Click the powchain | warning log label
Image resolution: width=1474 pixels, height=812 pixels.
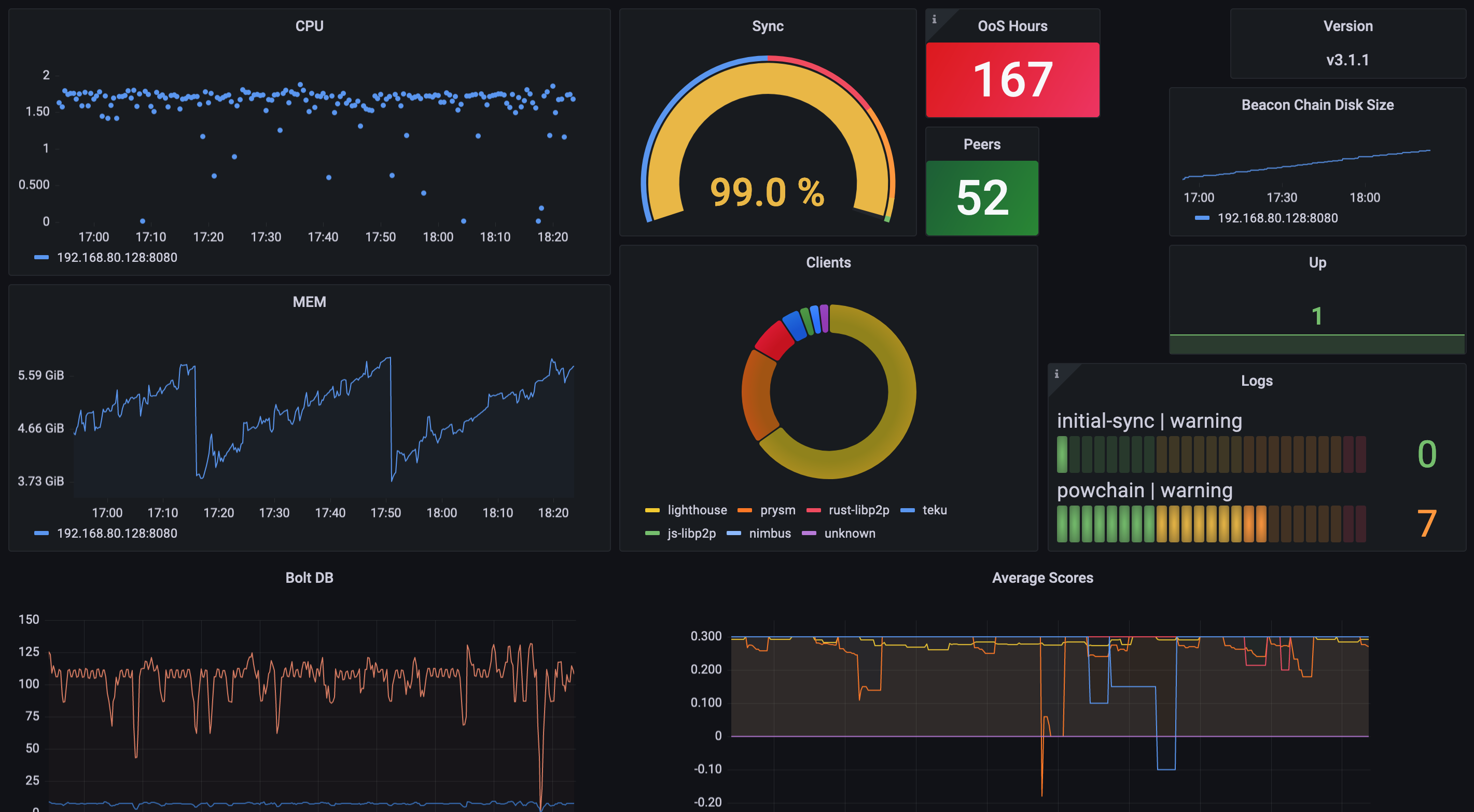pos(1145,491)
